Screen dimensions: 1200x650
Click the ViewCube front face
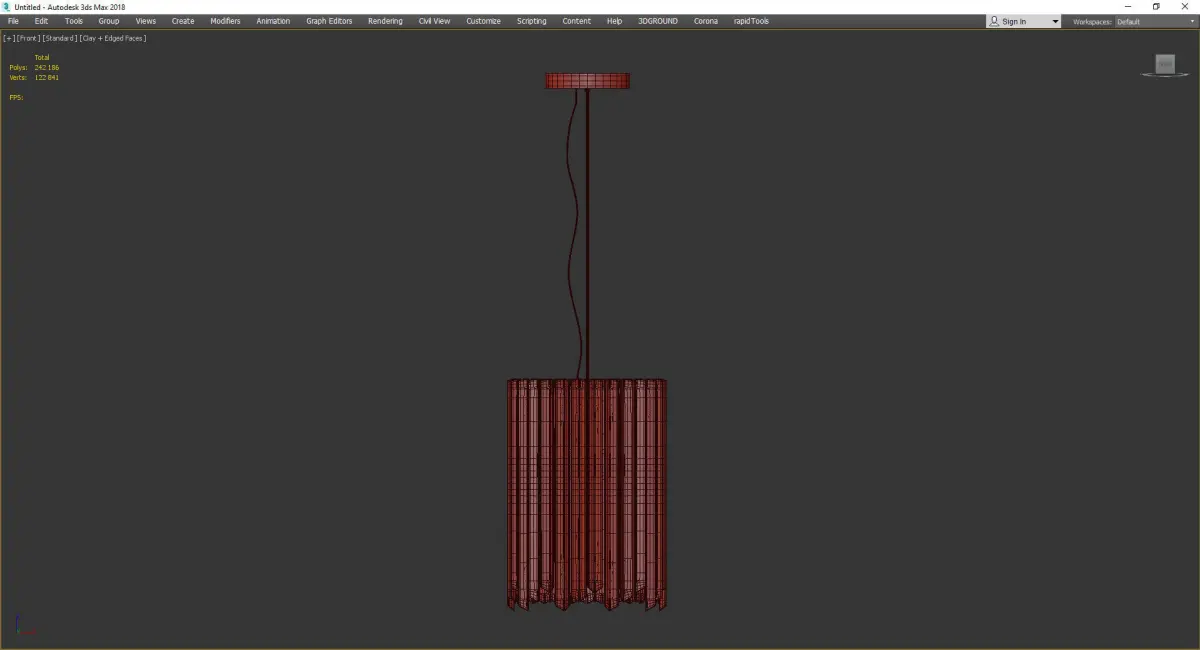click(x=1165, y=63)
